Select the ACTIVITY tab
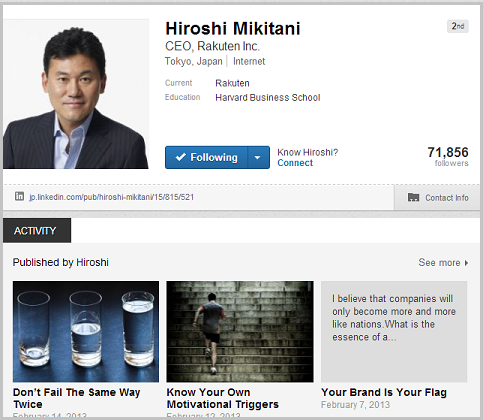 coord(37,230)
